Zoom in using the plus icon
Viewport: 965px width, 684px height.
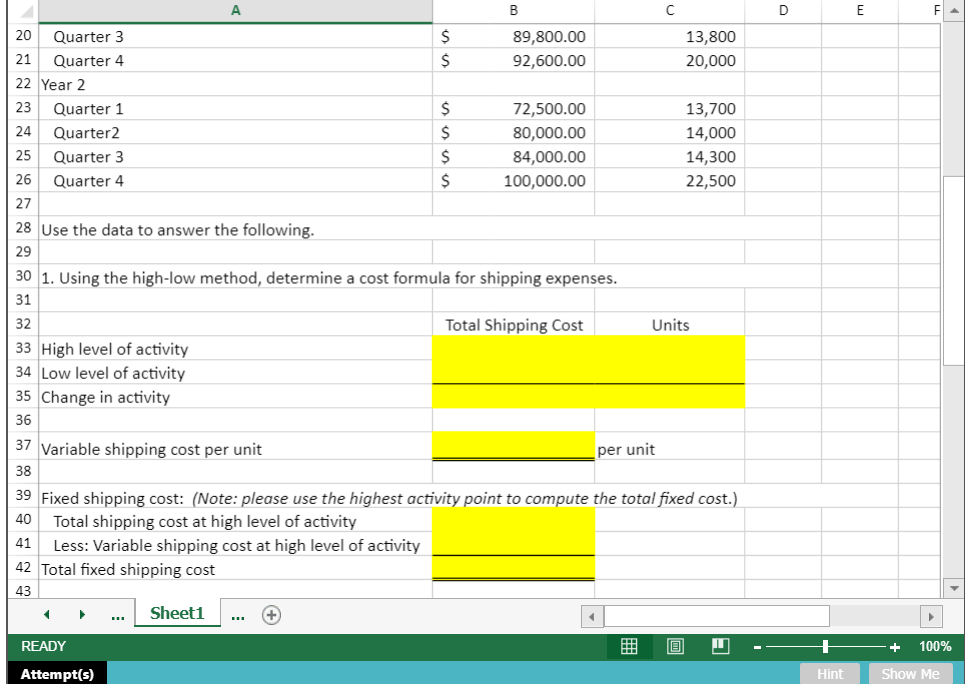(893, 646)
